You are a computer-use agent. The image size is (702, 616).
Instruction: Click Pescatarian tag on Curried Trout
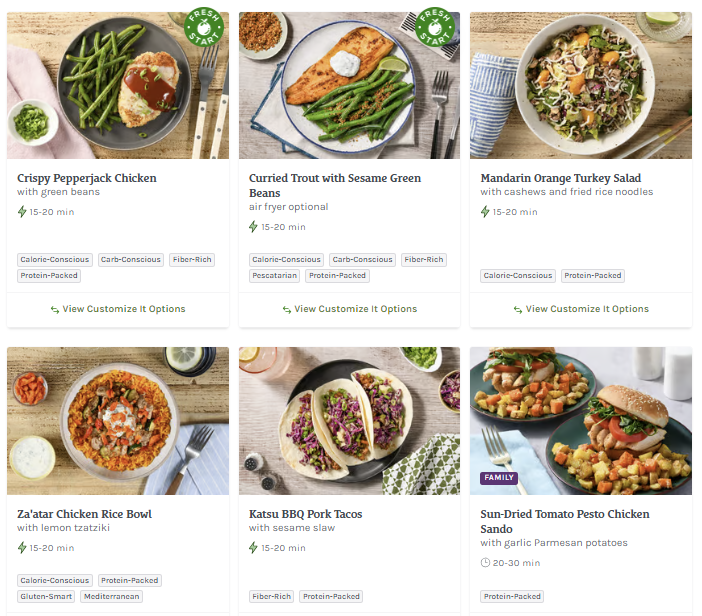tap(275, 276)
